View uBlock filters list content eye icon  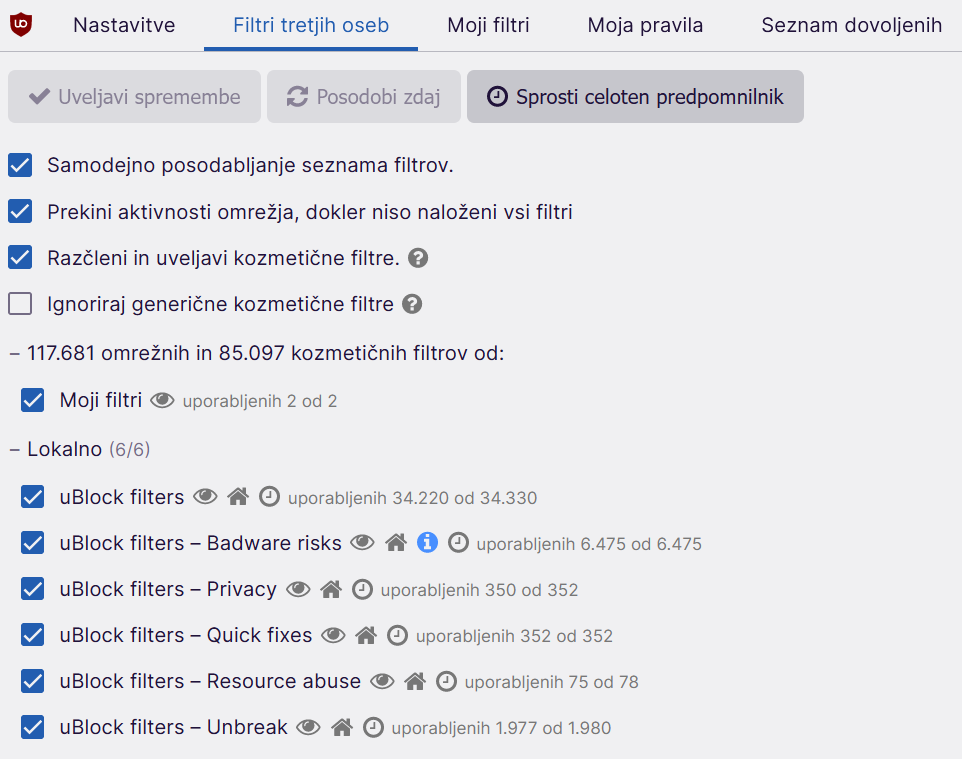[206, 496]
